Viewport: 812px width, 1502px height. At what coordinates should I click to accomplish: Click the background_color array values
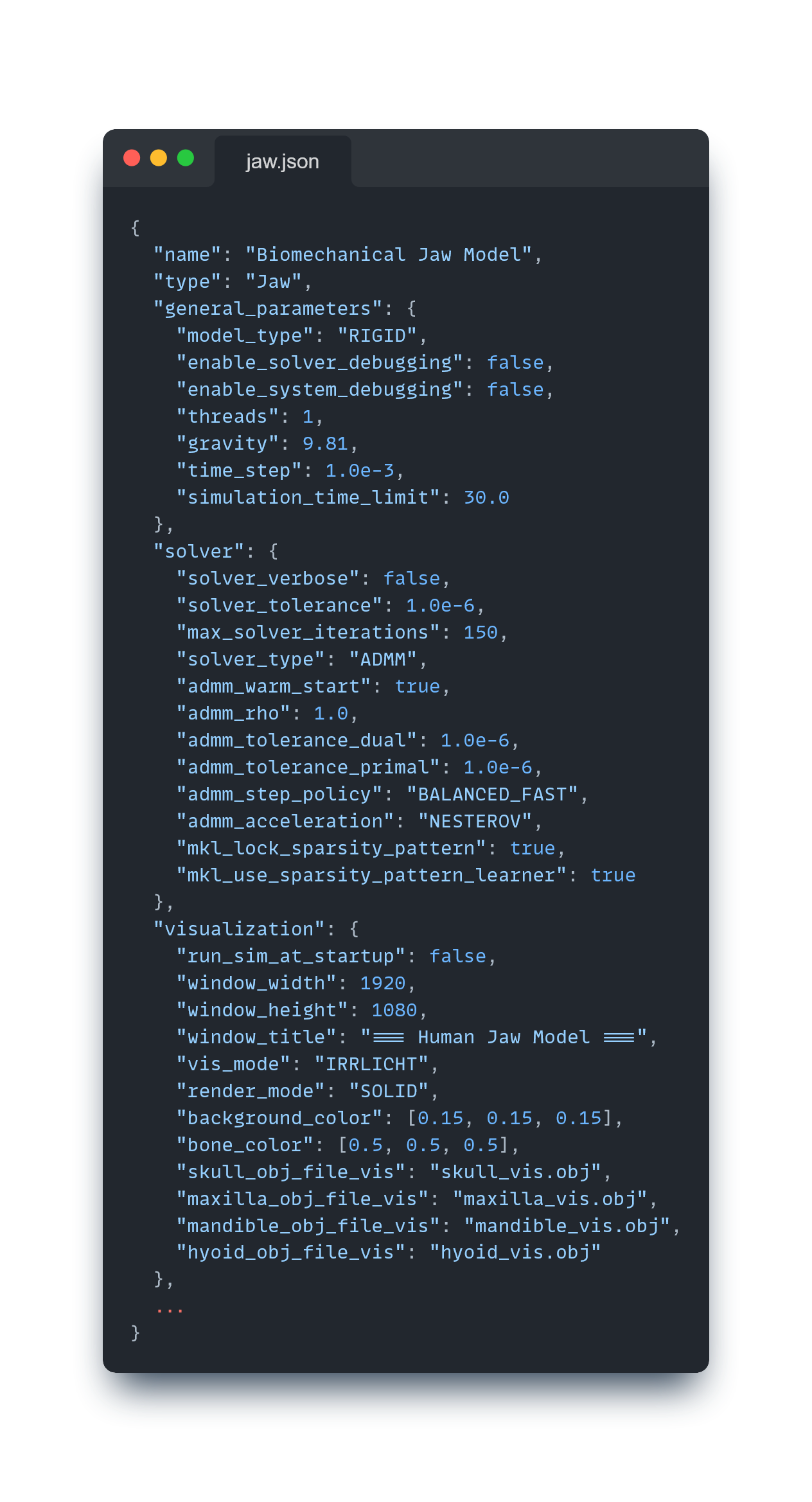point(509,1118)
